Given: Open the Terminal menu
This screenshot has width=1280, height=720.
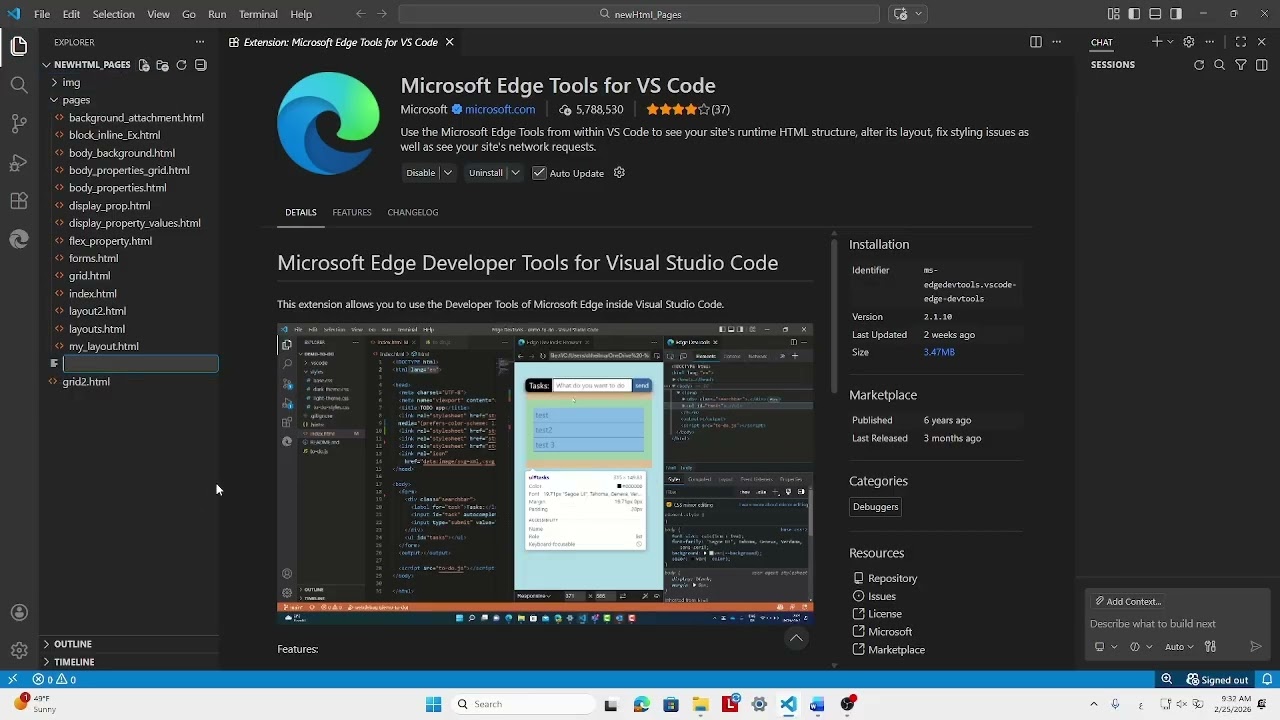Looking at the screenshot, I should pos(258,14).
